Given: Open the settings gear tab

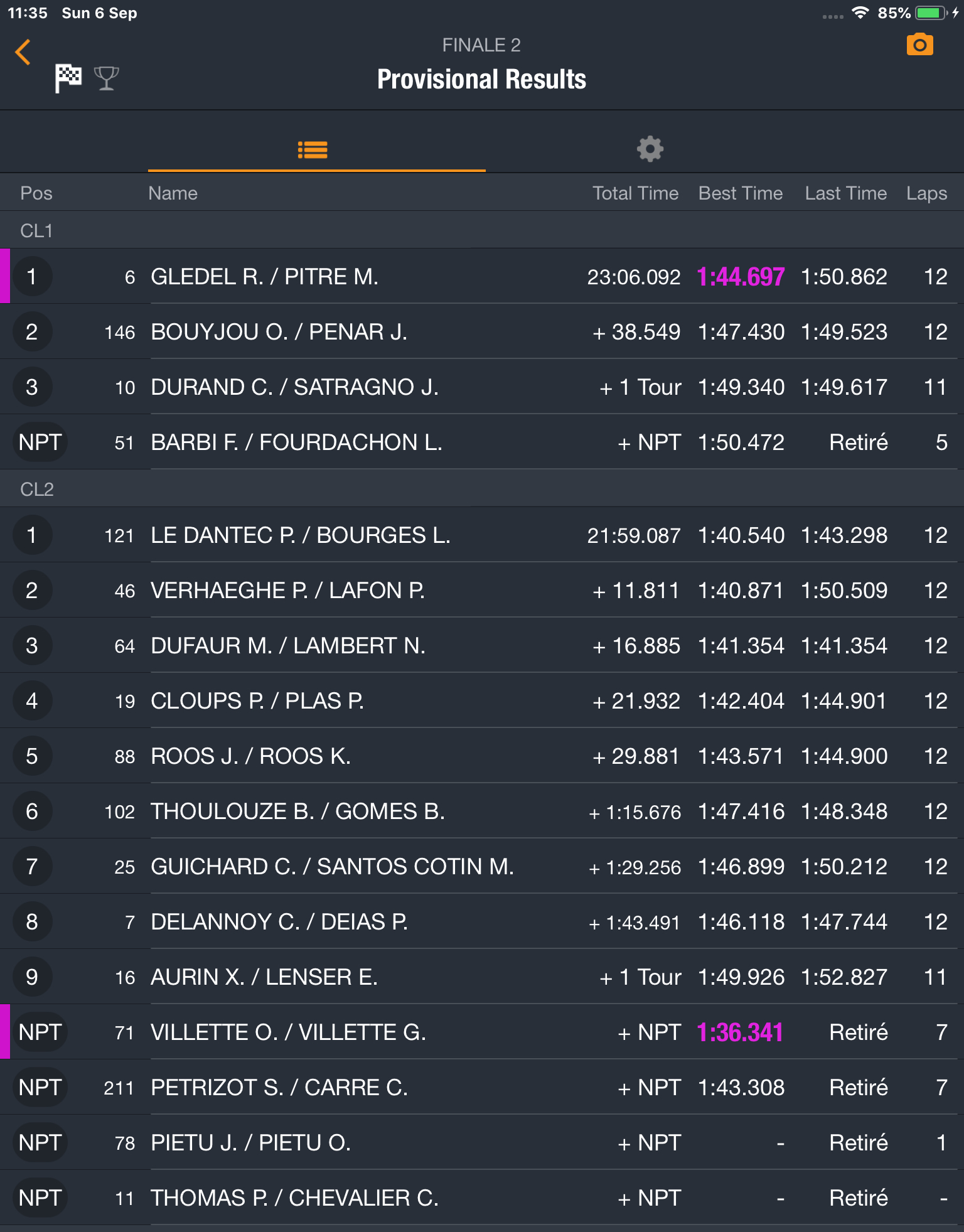Looking at the screenshot, I should (x=650, y=149).
